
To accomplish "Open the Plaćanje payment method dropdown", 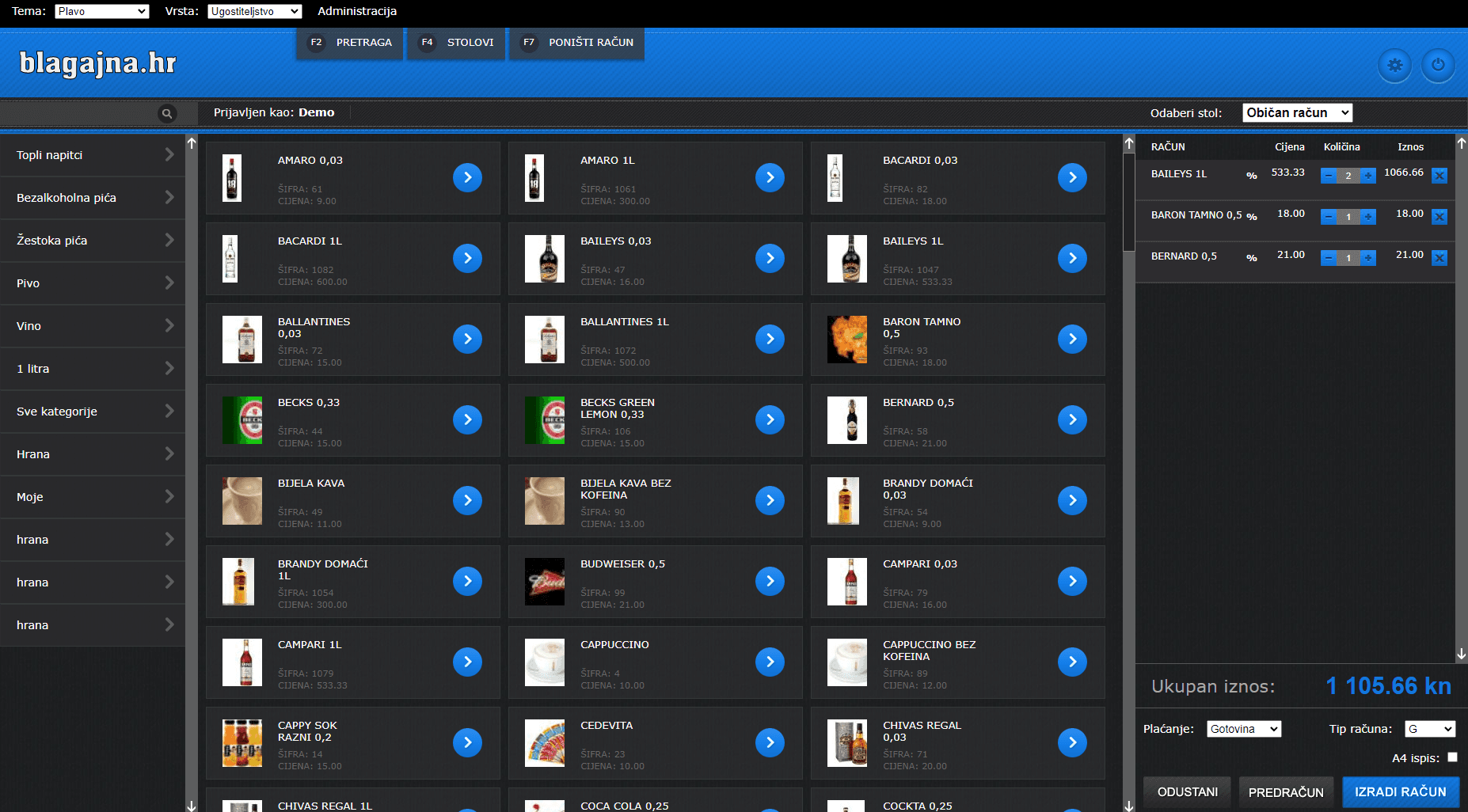I will click(1244, 729).
